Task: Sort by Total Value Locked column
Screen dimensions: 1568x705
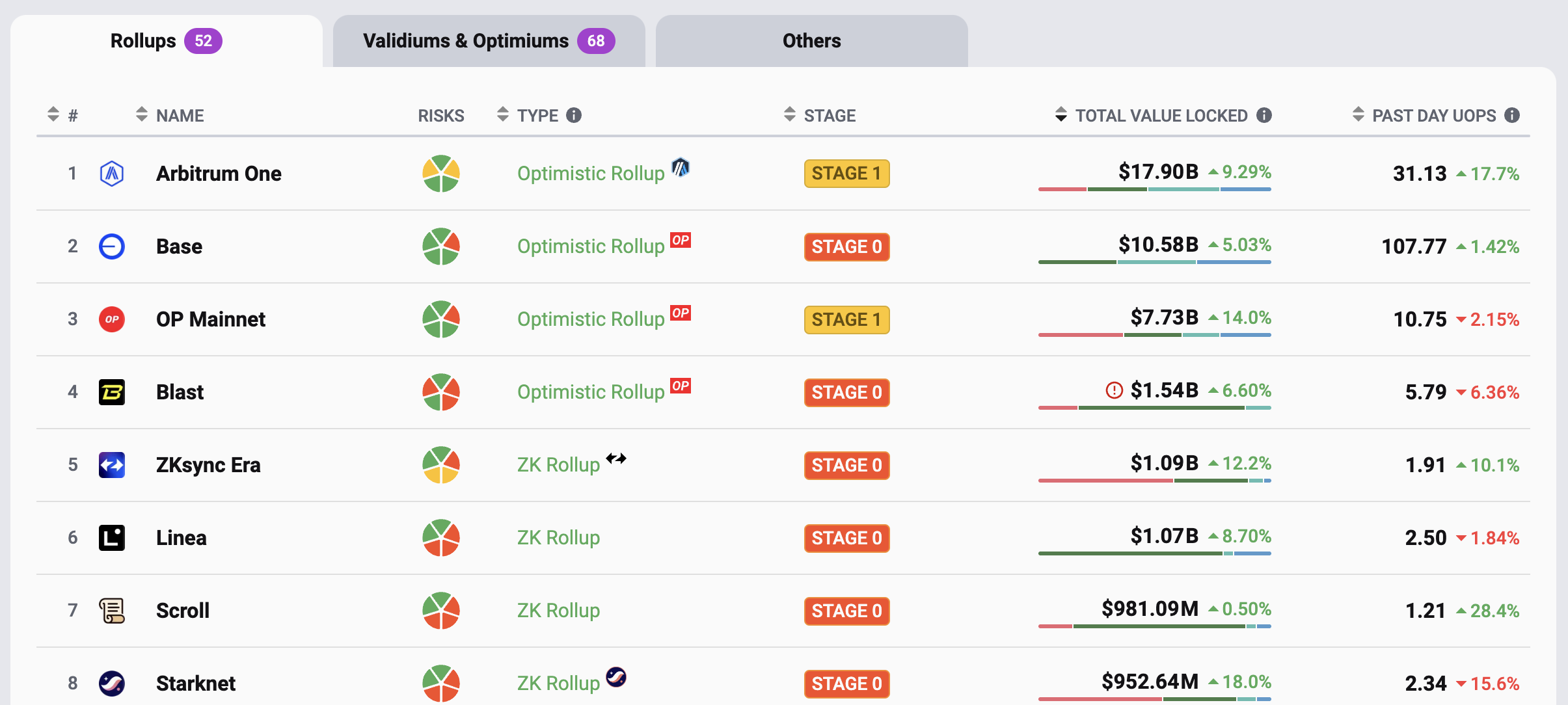Action: (x=1152, y=115)
